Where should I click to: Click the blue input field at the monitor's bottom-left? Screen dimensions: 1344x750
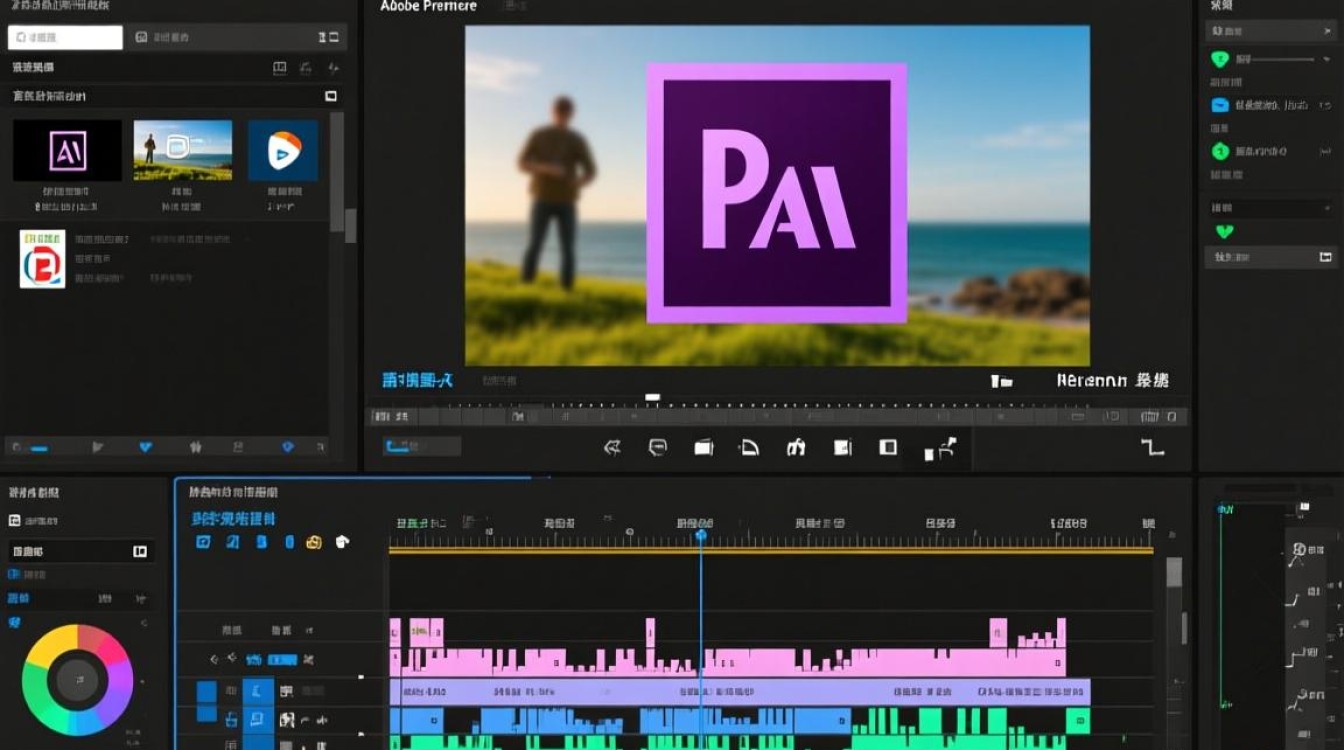tap(421, 447)
